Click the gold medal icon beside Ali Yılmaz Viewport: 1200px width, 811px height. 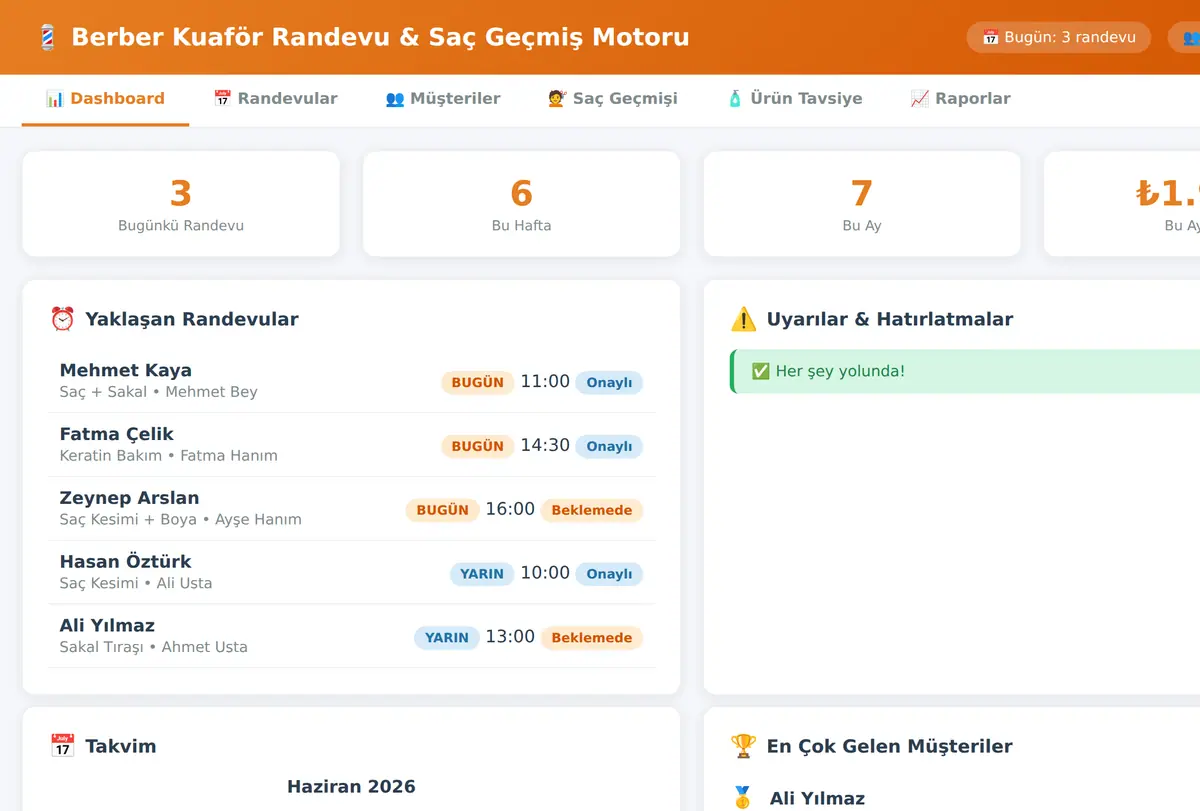click(x=742, y=798)
